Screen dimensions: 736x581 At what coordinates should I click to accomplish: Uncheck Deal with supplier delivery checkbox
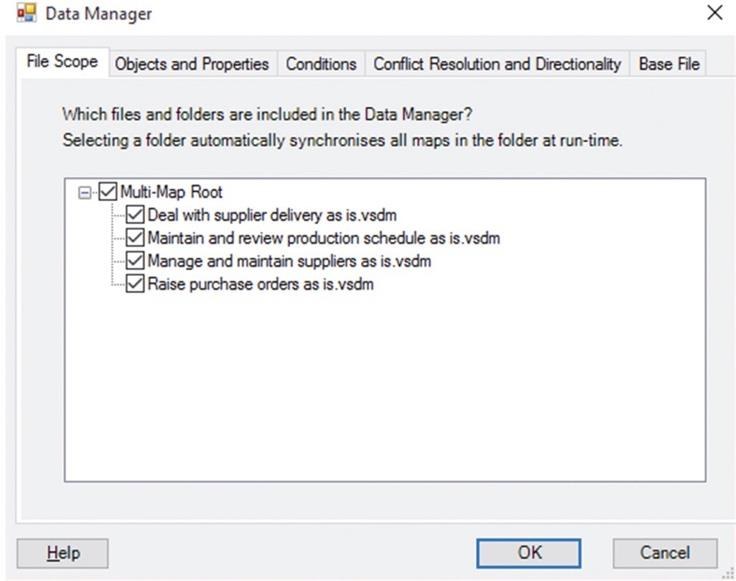(135, 214)
